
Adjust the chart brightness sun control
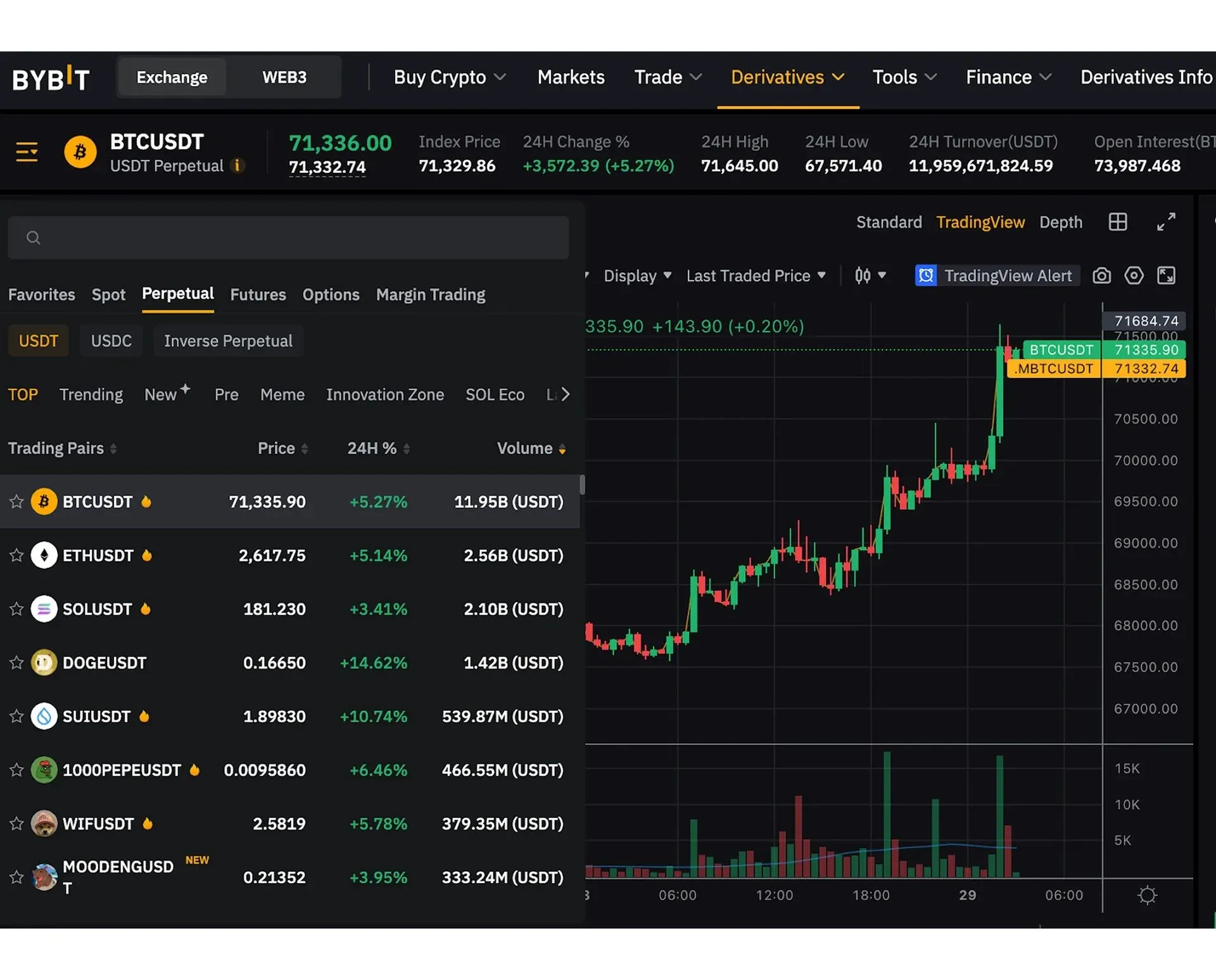(1146, 895)
